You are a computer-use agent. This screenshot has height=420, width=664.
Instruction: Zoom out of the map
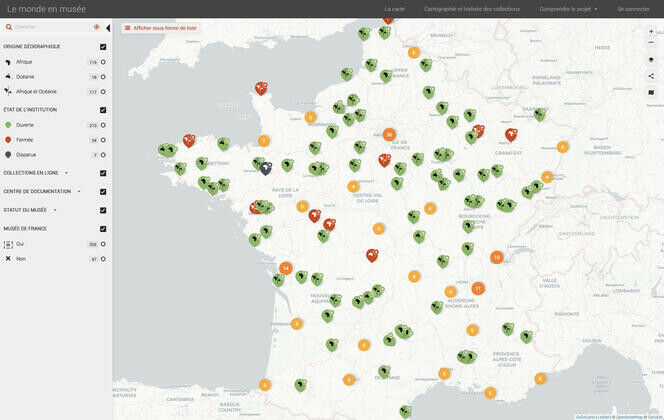pos(651,43)
